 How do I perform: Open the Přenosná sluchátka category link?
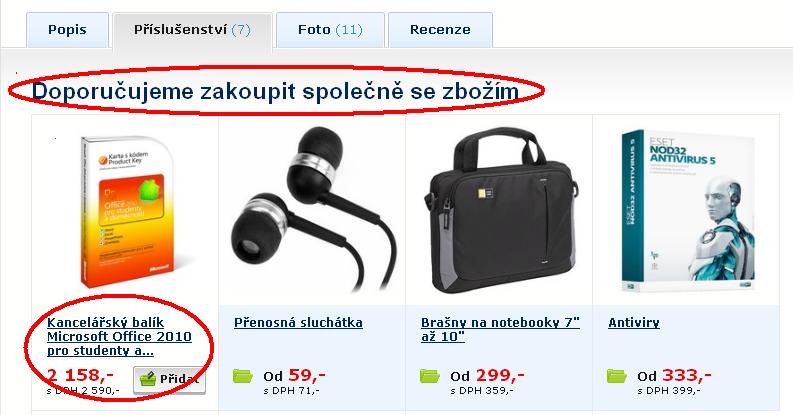point(298,322)
